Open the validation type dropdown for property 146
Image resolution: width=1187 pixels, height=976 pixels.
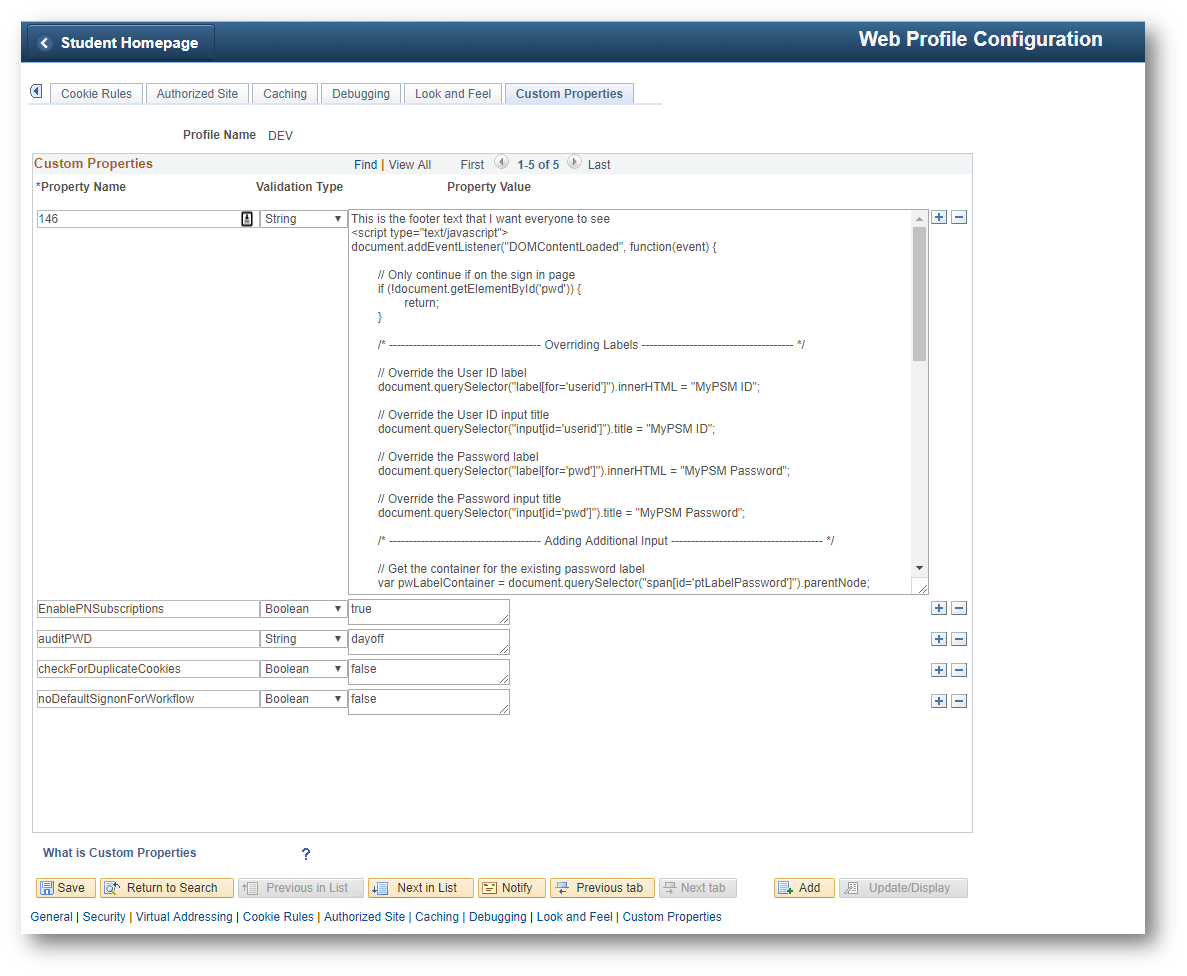303,219
